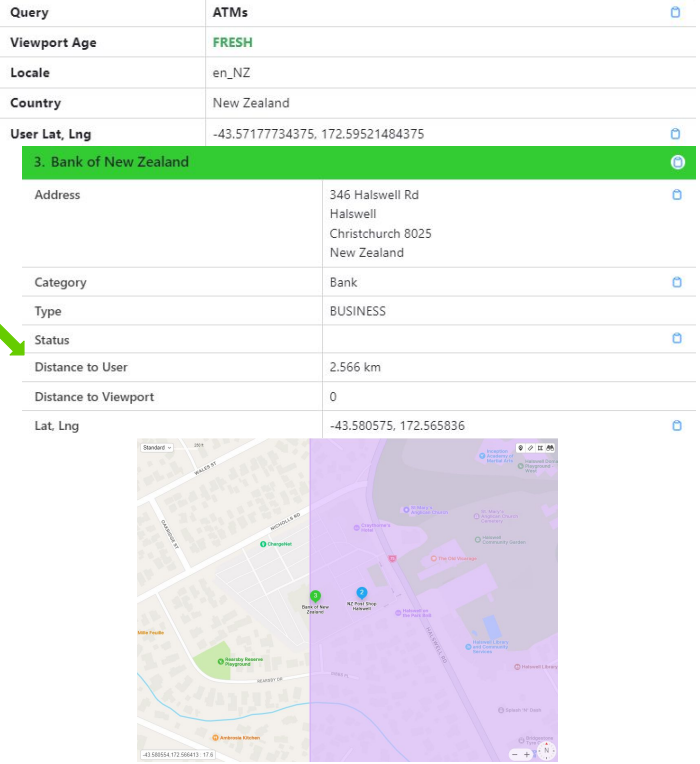The image size is (700, 764).
Task: Select the Bank category value
Action: pos(343,283)
